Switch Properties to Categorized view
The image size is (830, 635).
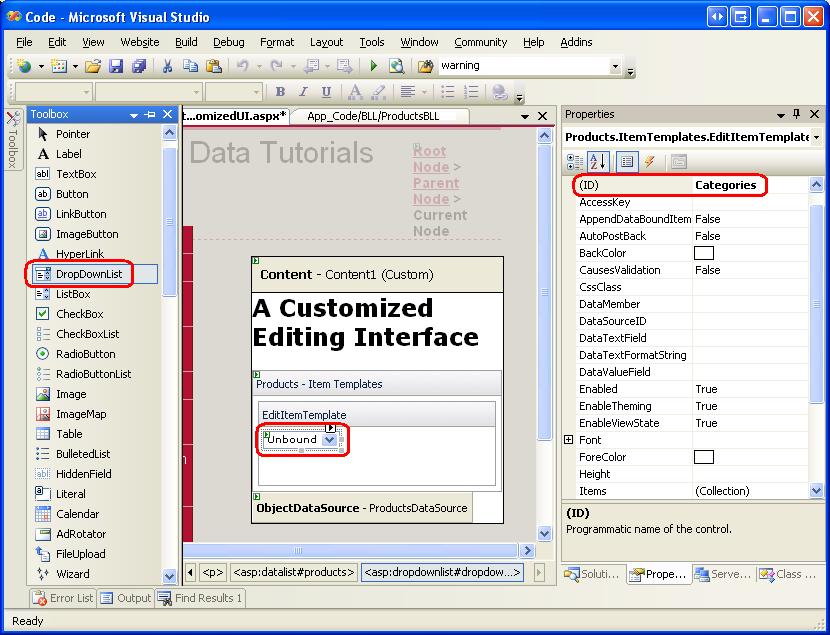[575, 161]
